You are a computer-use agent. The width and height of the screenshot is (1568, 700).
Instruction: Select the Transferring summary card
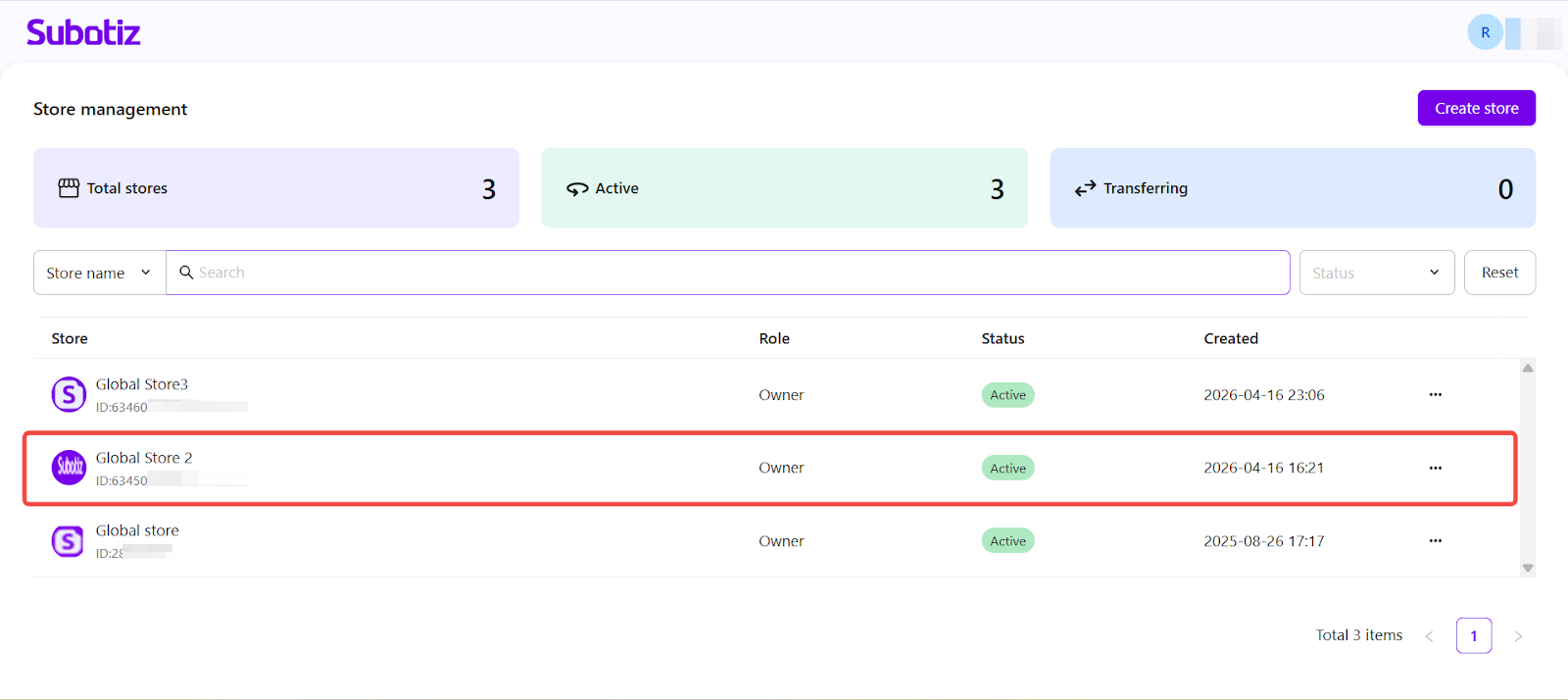coord(1292,188)
